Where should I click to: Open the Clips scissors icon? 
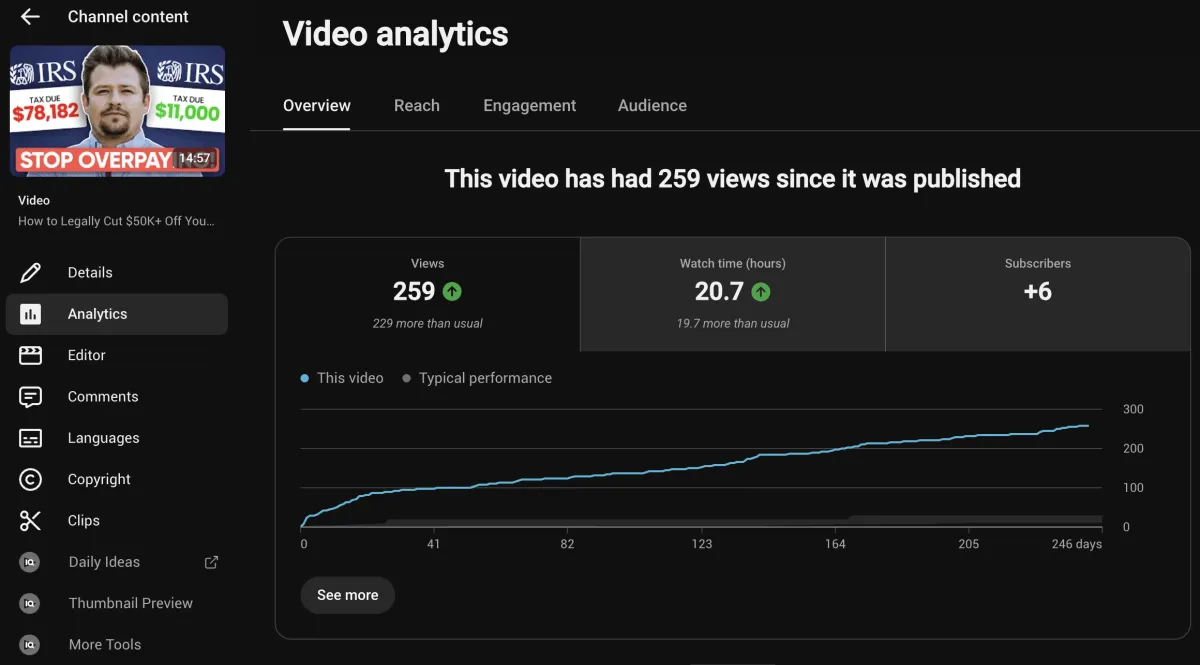[30, 521]
